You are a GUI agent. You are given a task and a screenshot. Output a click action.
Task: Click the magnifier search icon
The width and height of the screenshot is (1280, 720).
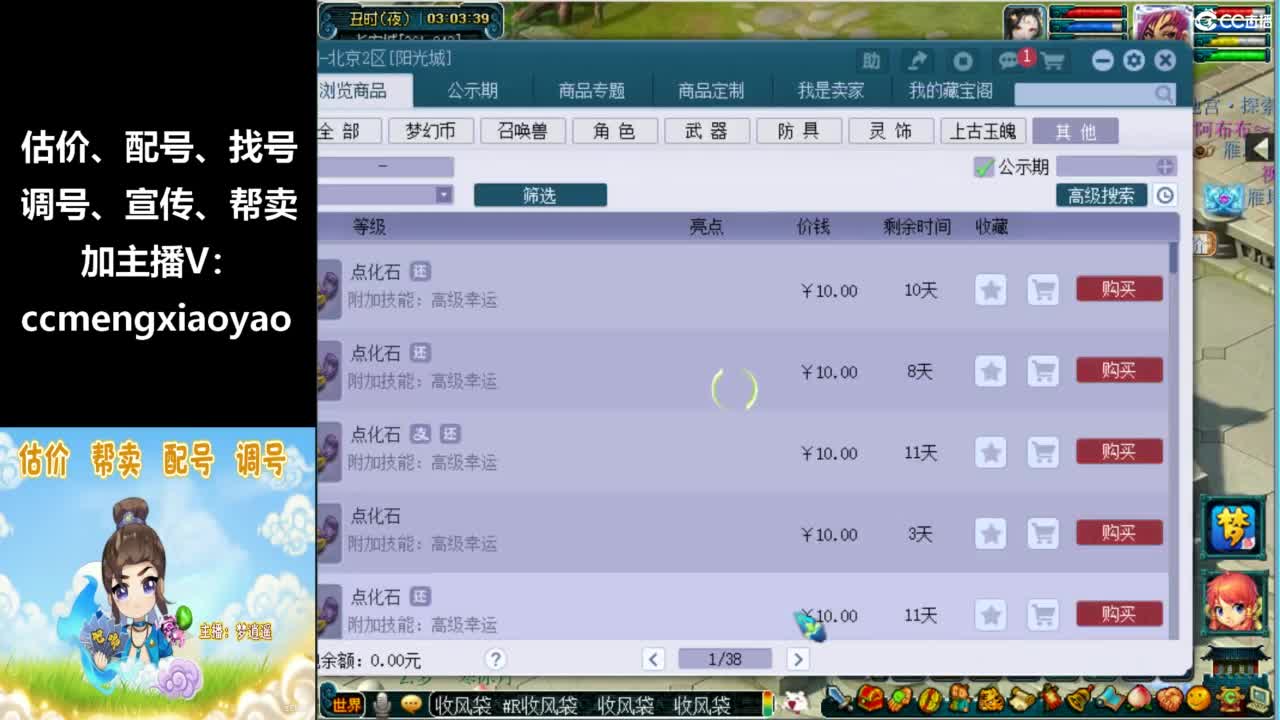tap(1163, 93)
